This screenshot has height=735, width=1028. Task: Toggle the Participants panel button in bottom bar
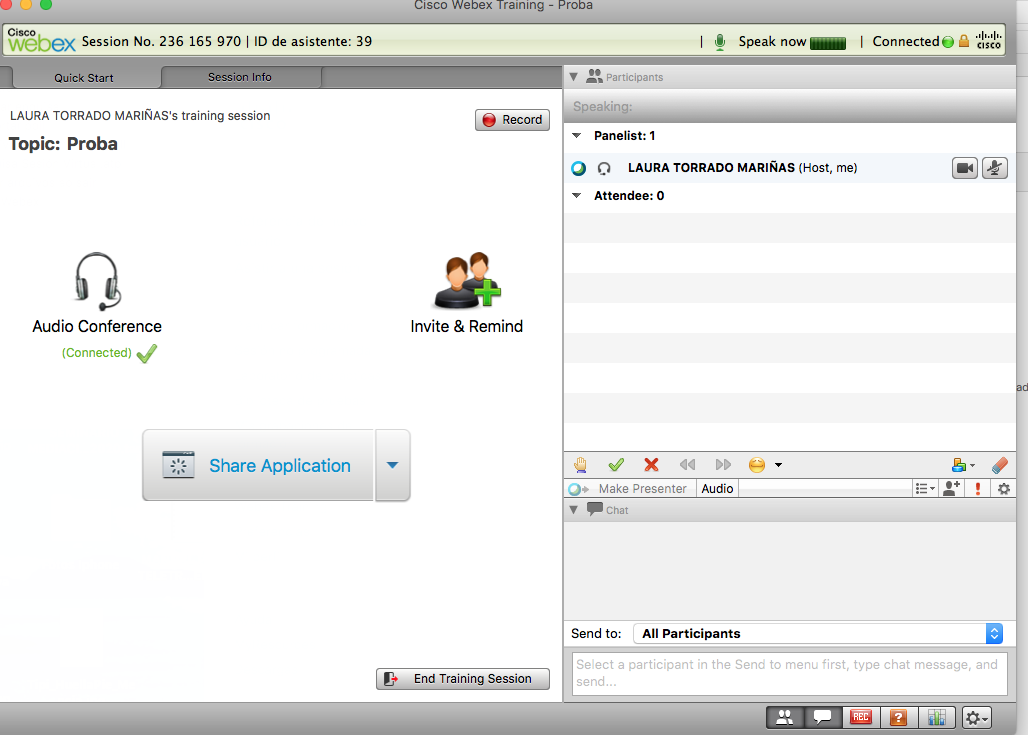[785, 717]
